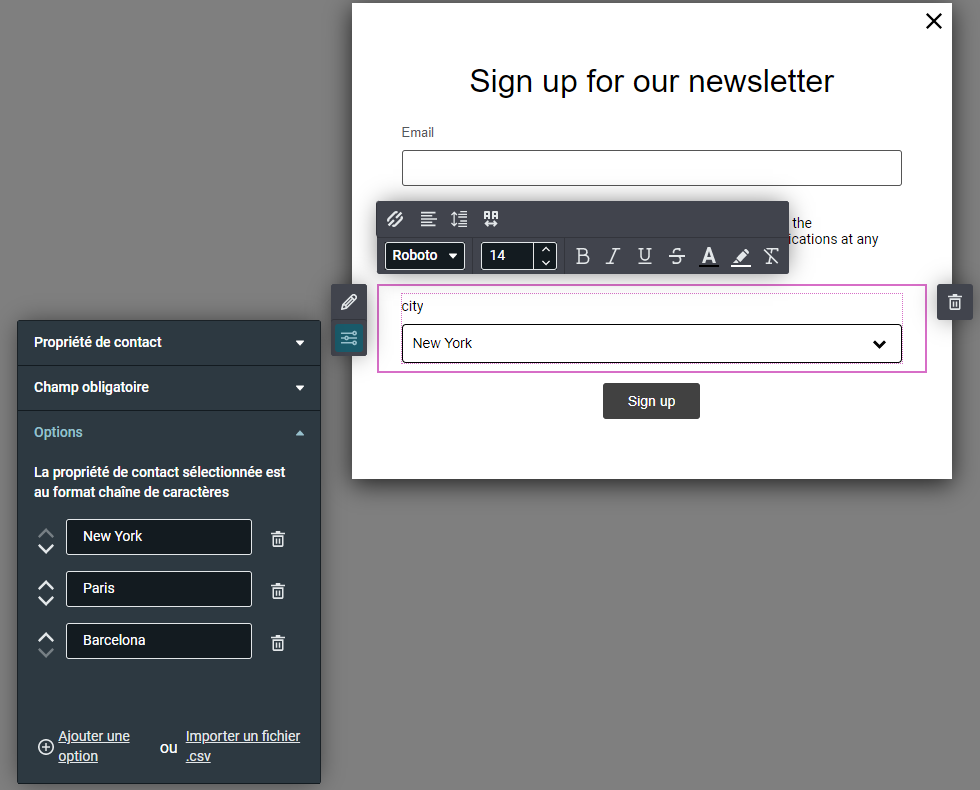This screenshot has height=790, width=980.
Task: Click the Email input field
Action: pos(652,168)
